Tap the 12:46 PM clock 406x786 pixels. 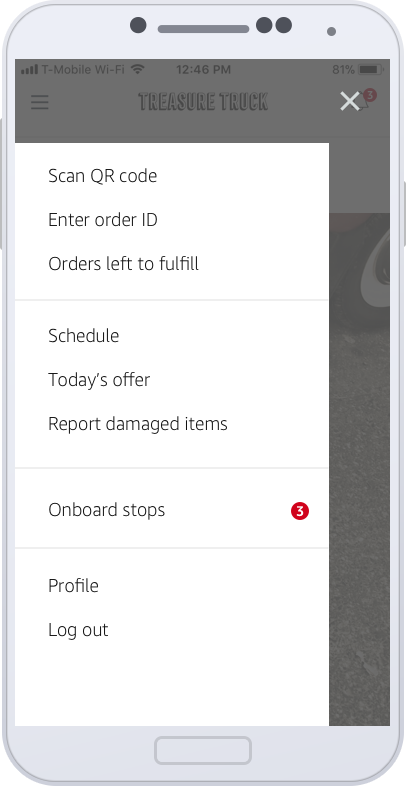(203, 69)
